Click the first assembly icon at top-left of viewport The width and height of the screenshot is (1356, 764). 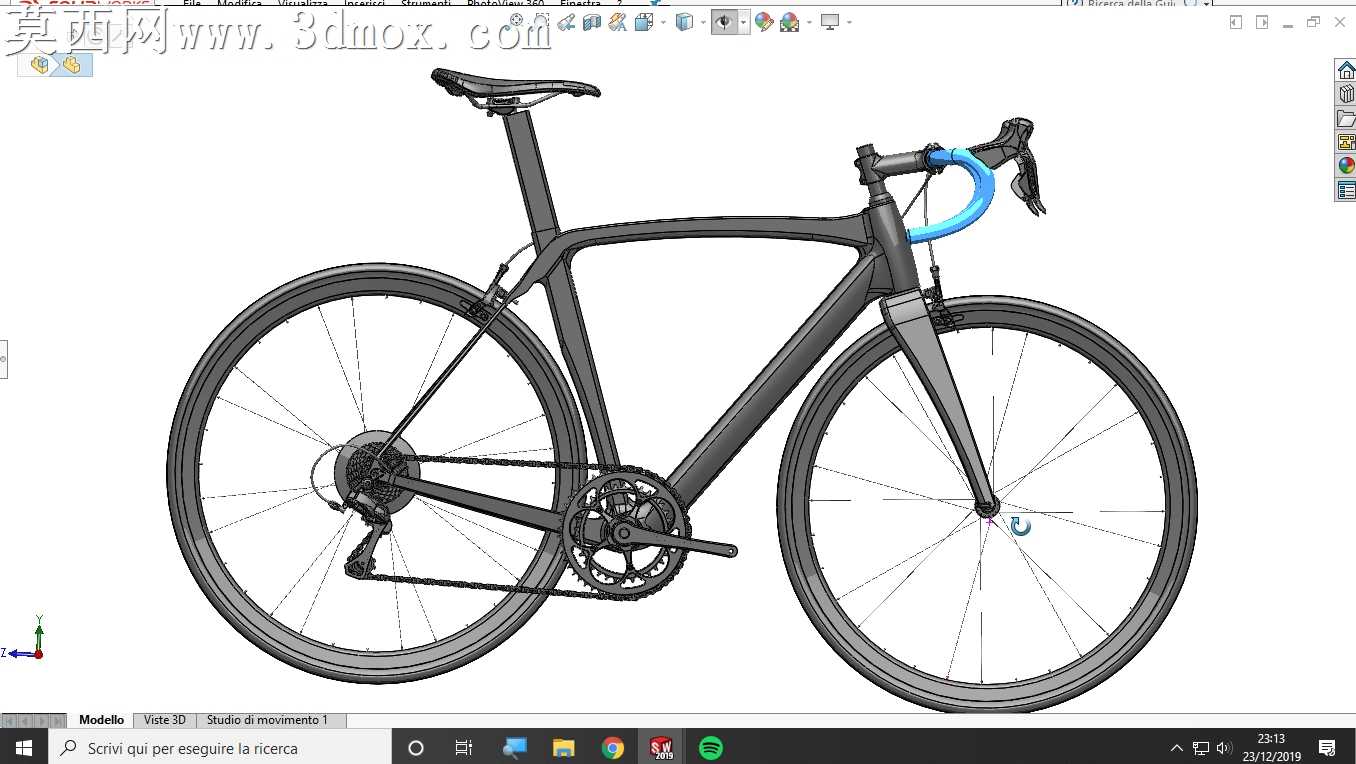coord(40,65)
